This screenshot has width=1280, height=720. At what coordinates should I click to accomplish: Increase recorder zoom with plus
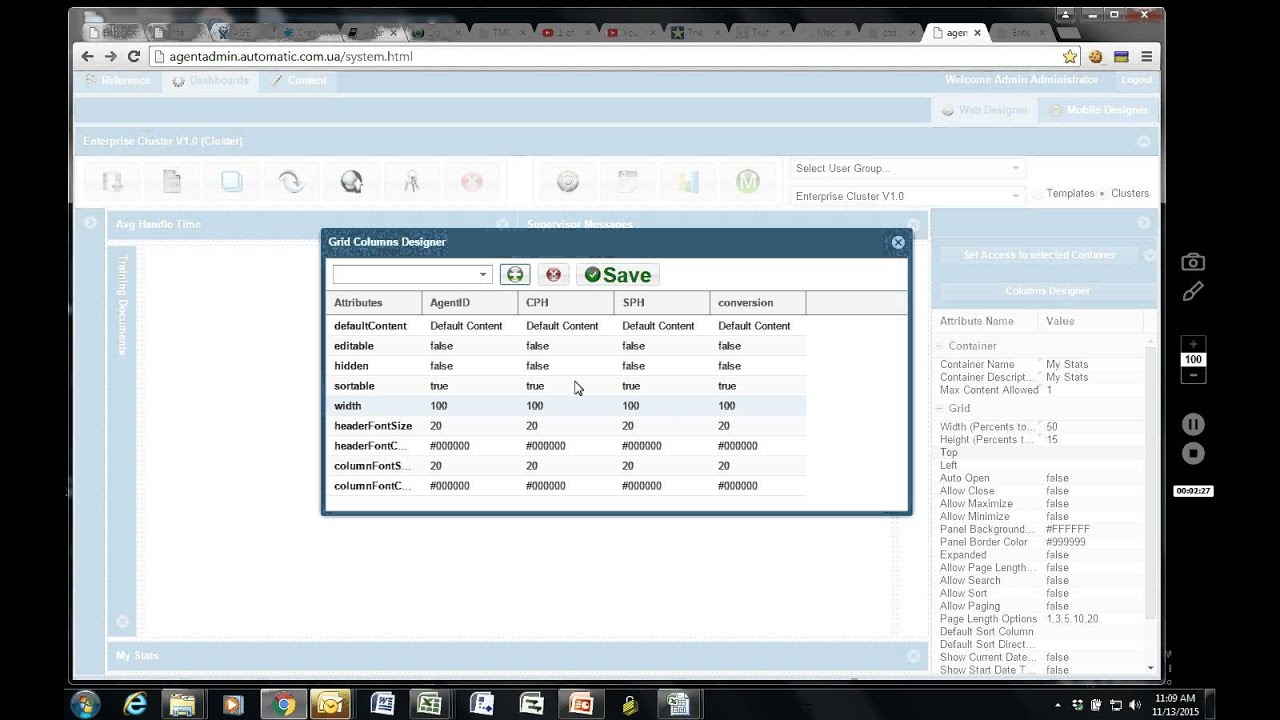pos(1193,344)
